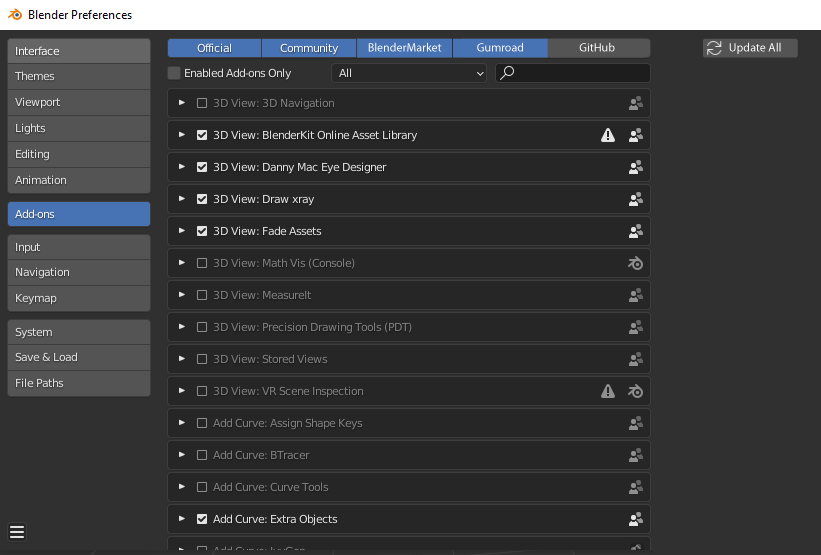Toggle the Official filter button
821x555 pixels.
pos(214,48)
